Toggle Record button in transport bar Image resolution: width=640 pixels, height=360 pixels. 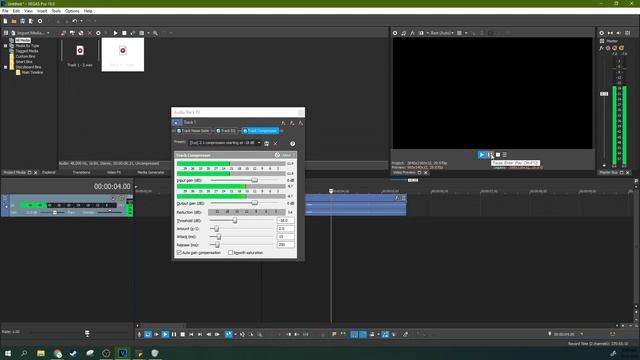pyautogui.click(x=139, y=334)
